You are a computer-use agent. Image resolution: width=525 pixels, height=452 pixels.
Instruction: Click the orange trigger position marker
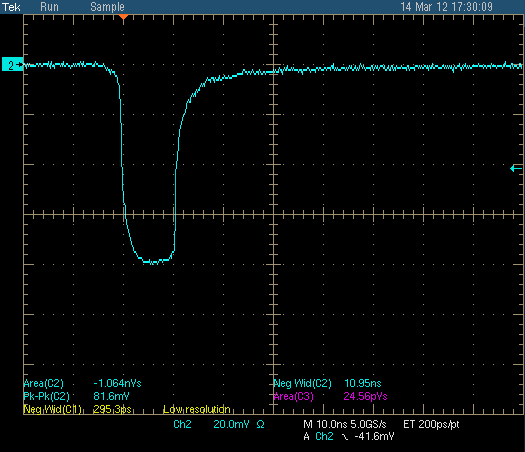pos(124,17)
